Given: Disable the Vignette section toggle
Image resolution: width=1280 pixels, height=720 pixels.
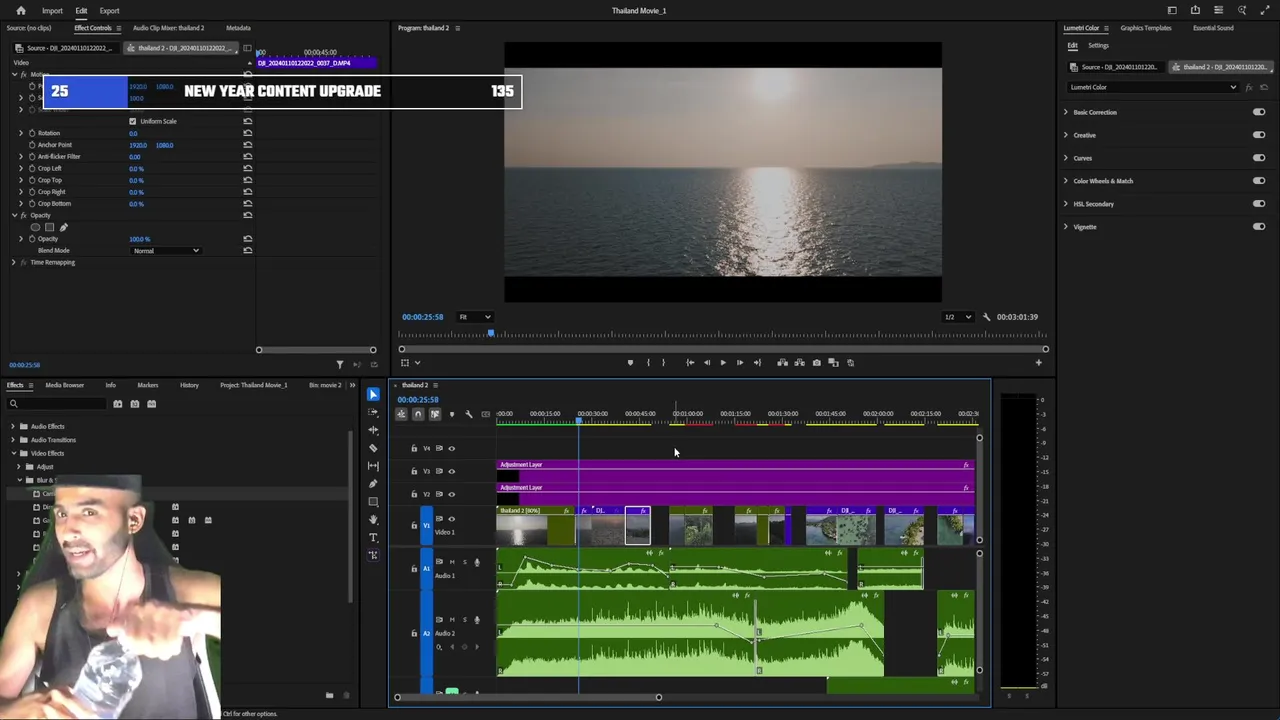Looking at the screenshot, I should tap(1258, 227).
